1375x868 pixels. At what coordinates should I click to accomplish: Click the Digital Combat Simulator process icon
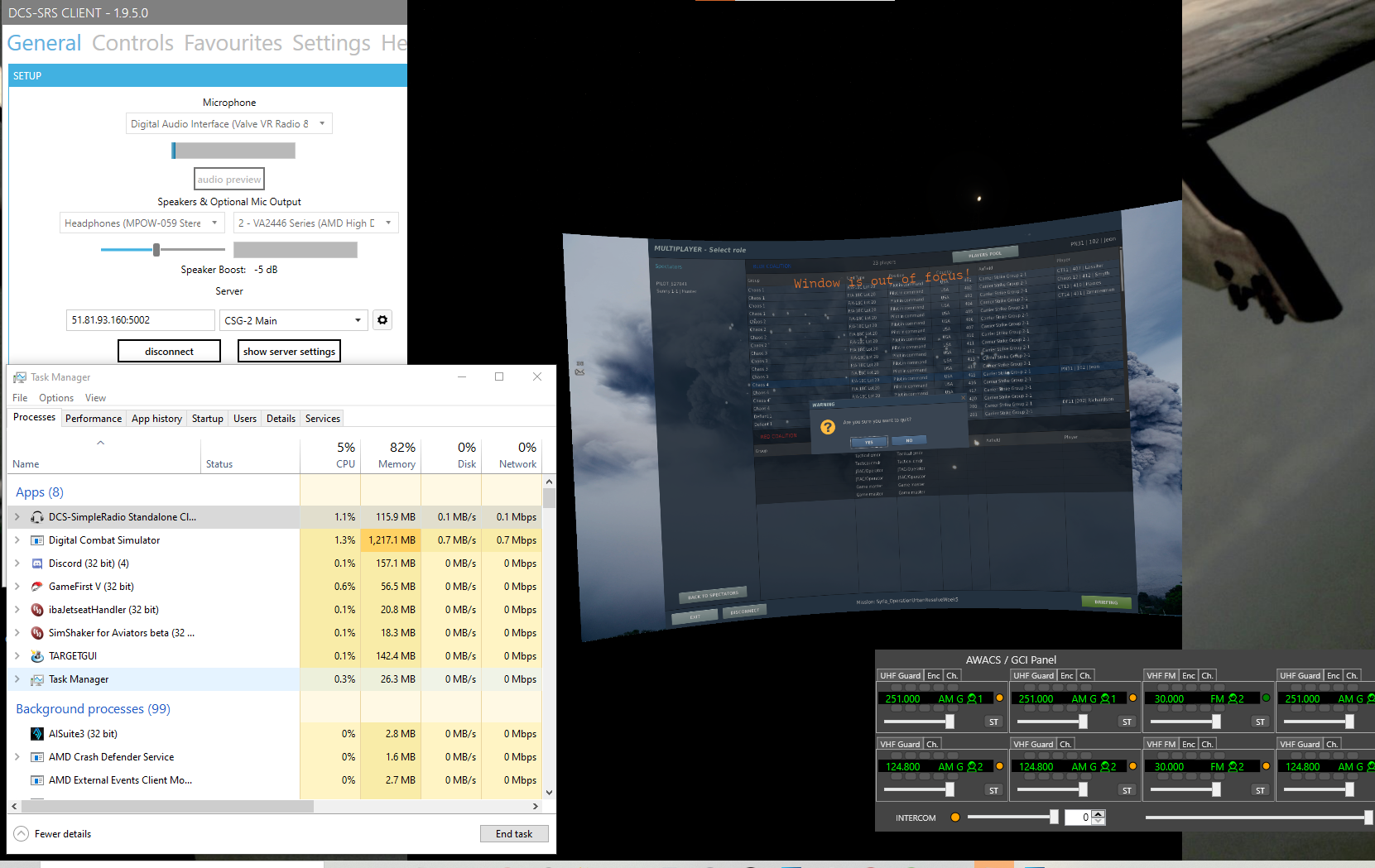click(37, 540)
